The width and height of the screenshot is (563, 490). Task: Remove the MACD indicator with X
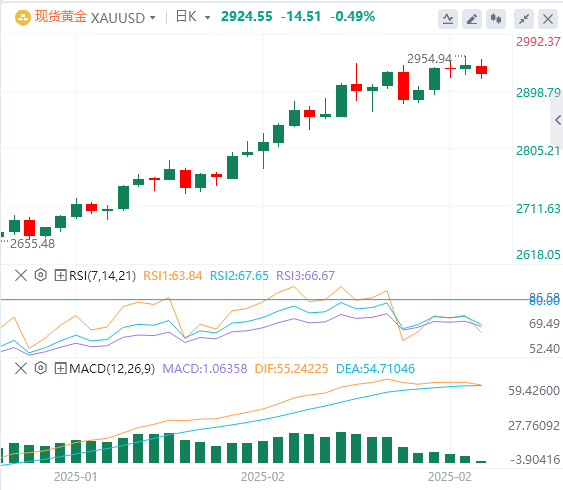(21, 369)
